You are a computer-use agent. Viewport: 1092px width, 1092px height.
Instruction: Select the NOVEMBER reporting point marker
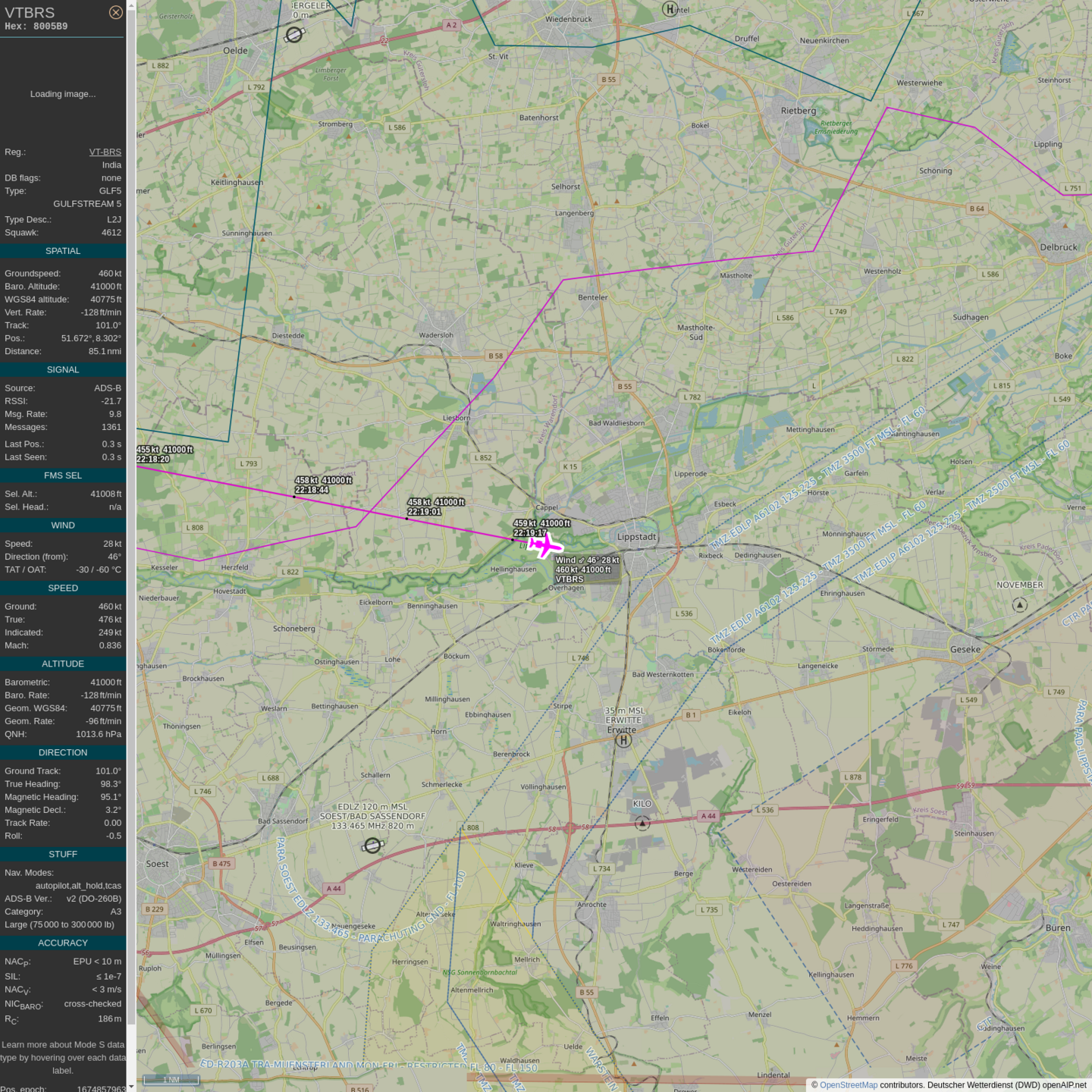coord(1020,604)
